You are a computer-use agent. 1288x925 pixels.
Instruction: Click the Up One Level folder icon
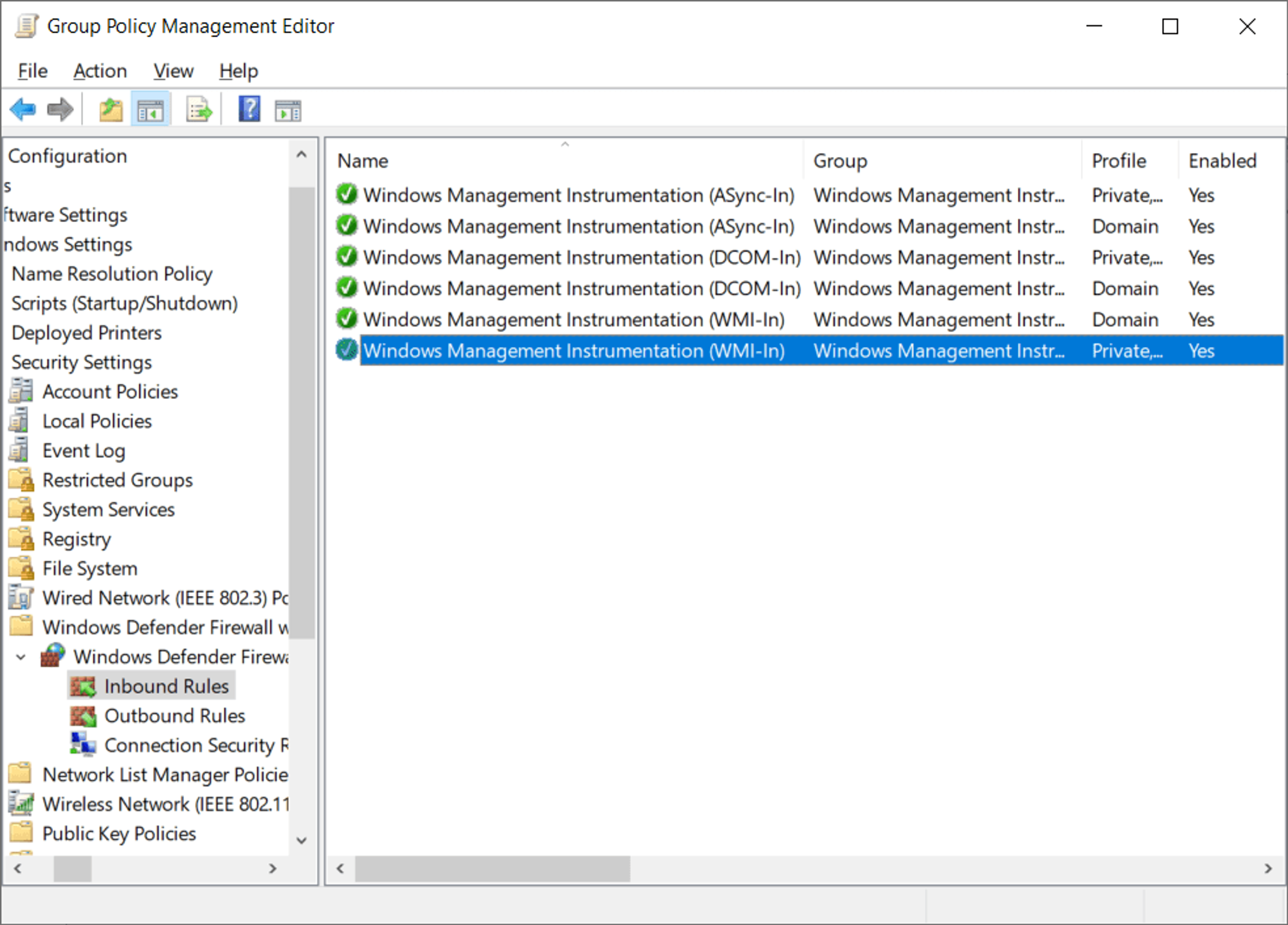(111, 110)
